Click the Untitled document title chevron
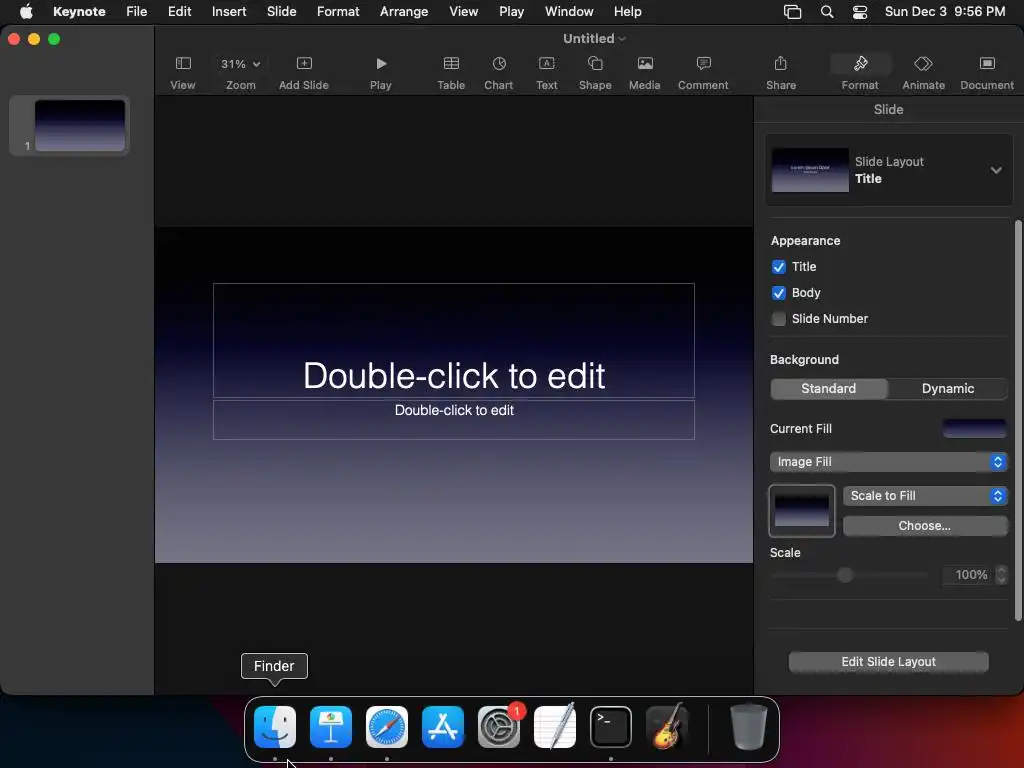The width and height of the screenshot is (1024, 768). 622,39
